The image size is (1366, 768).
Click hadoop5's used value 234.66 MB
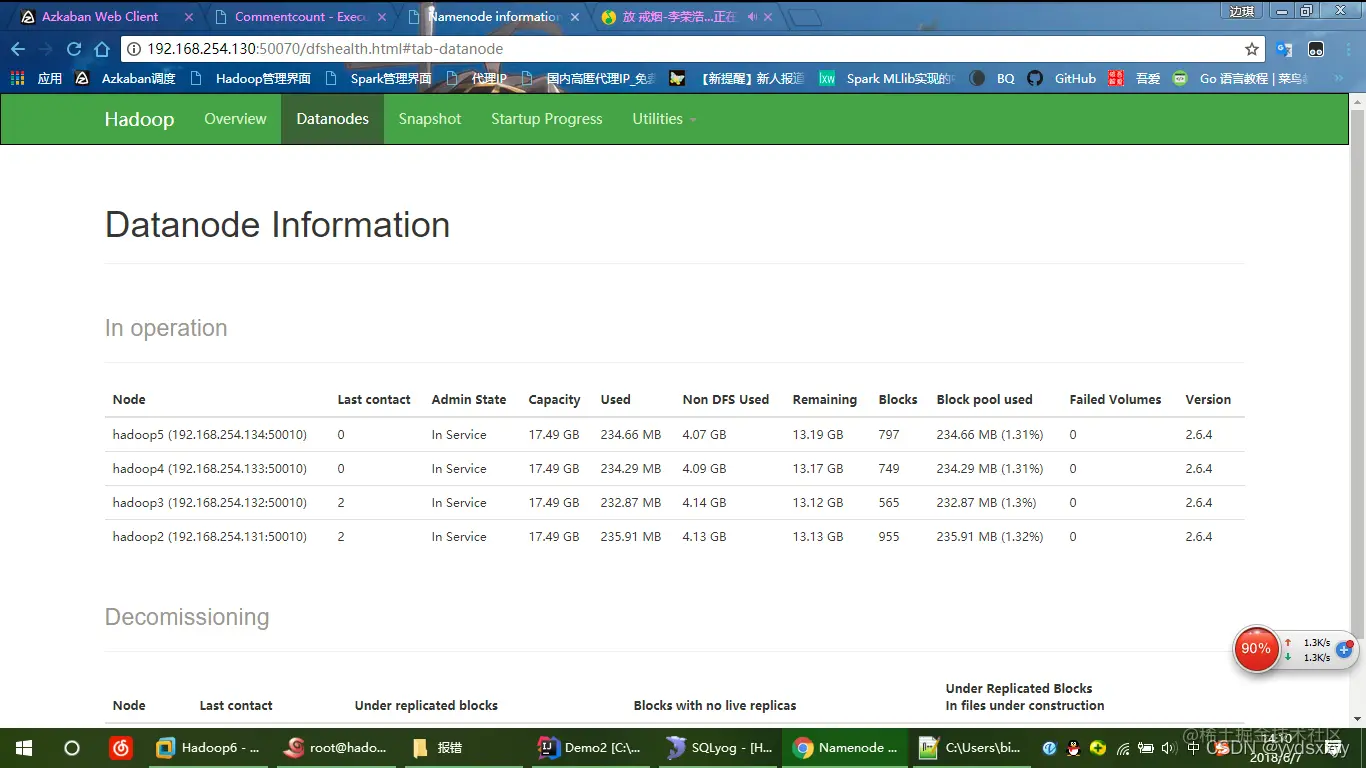(631, 435)
